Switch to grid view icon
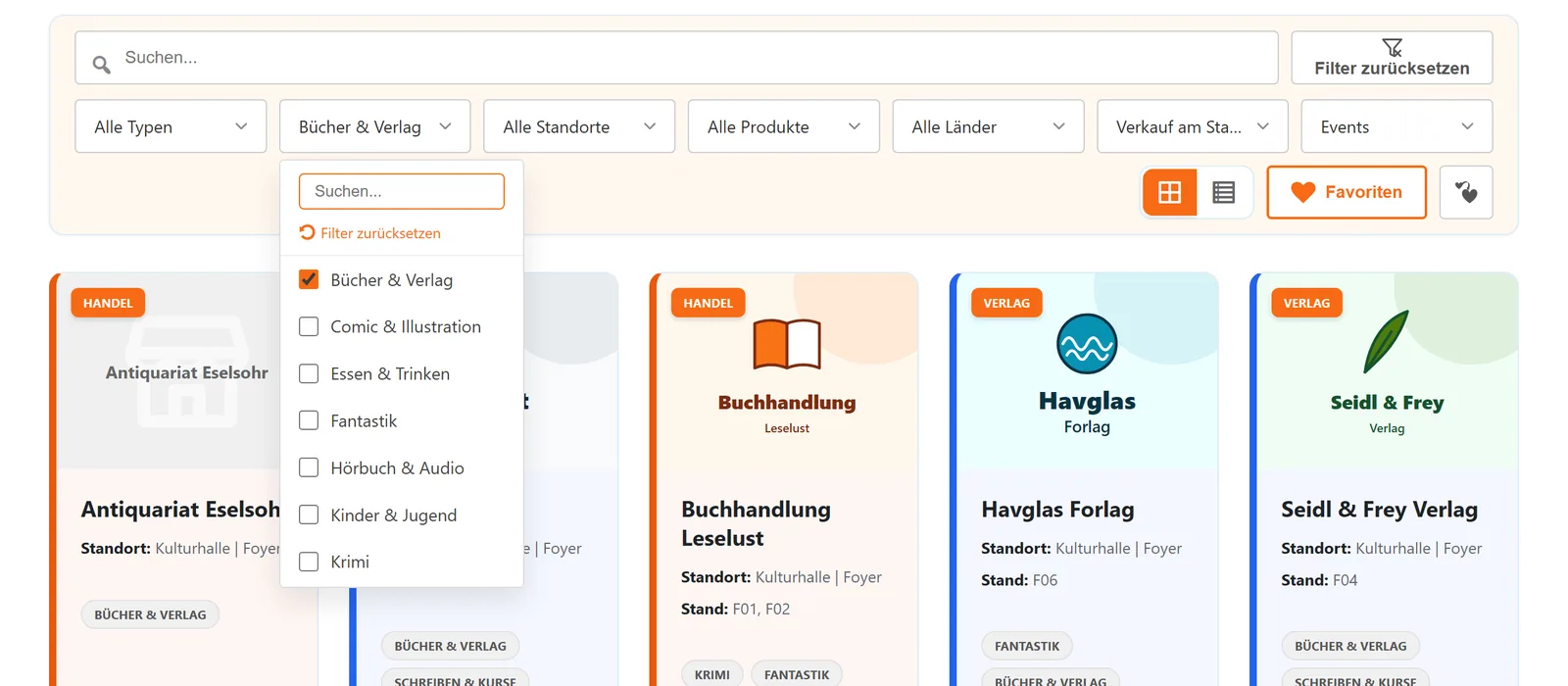The height and width of the screenshot is (686, 1568). point(1169,192)
